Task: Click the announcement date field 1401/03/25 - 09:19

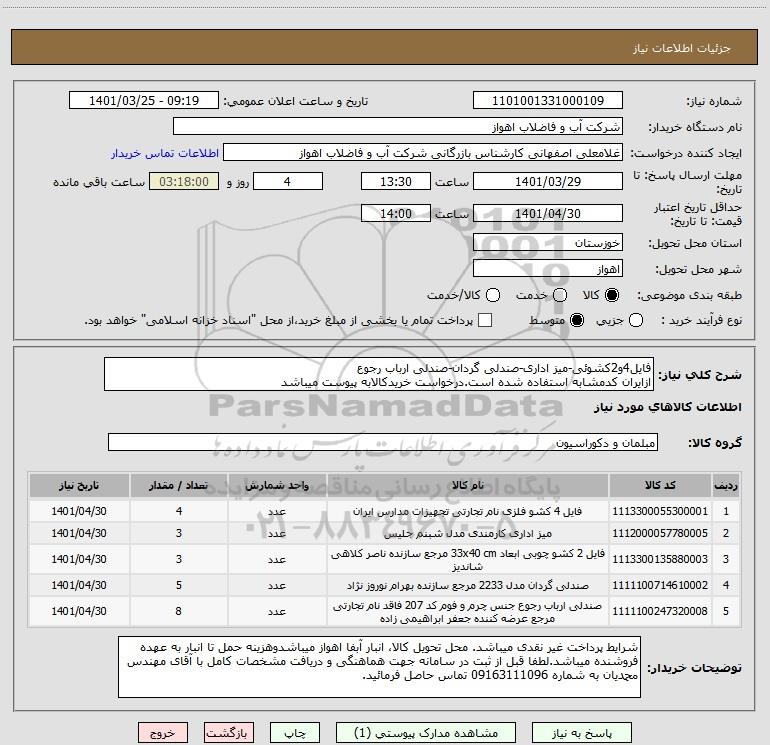Action: pos(144,101)
